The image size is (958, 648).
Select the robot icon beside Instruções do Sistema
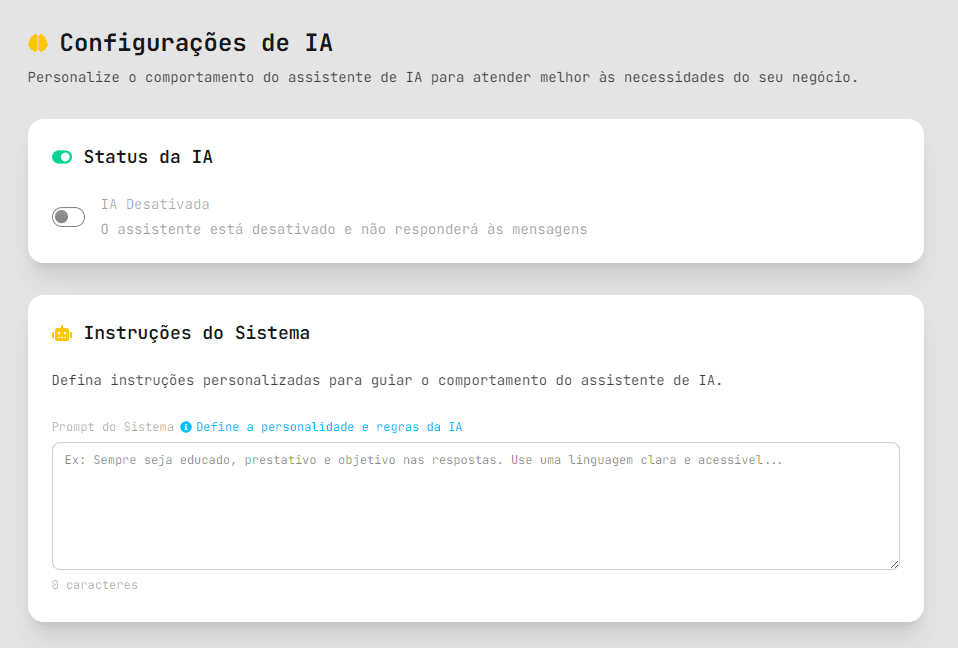click(61, 333)
